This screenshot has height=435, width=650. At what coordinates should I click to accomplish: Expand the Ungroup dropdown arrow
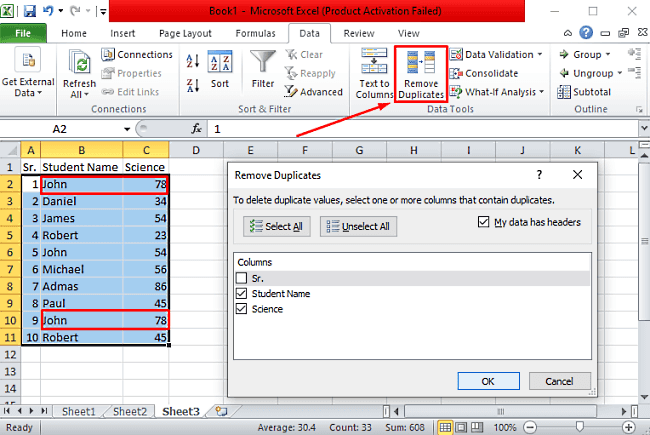tap(620, 73)
